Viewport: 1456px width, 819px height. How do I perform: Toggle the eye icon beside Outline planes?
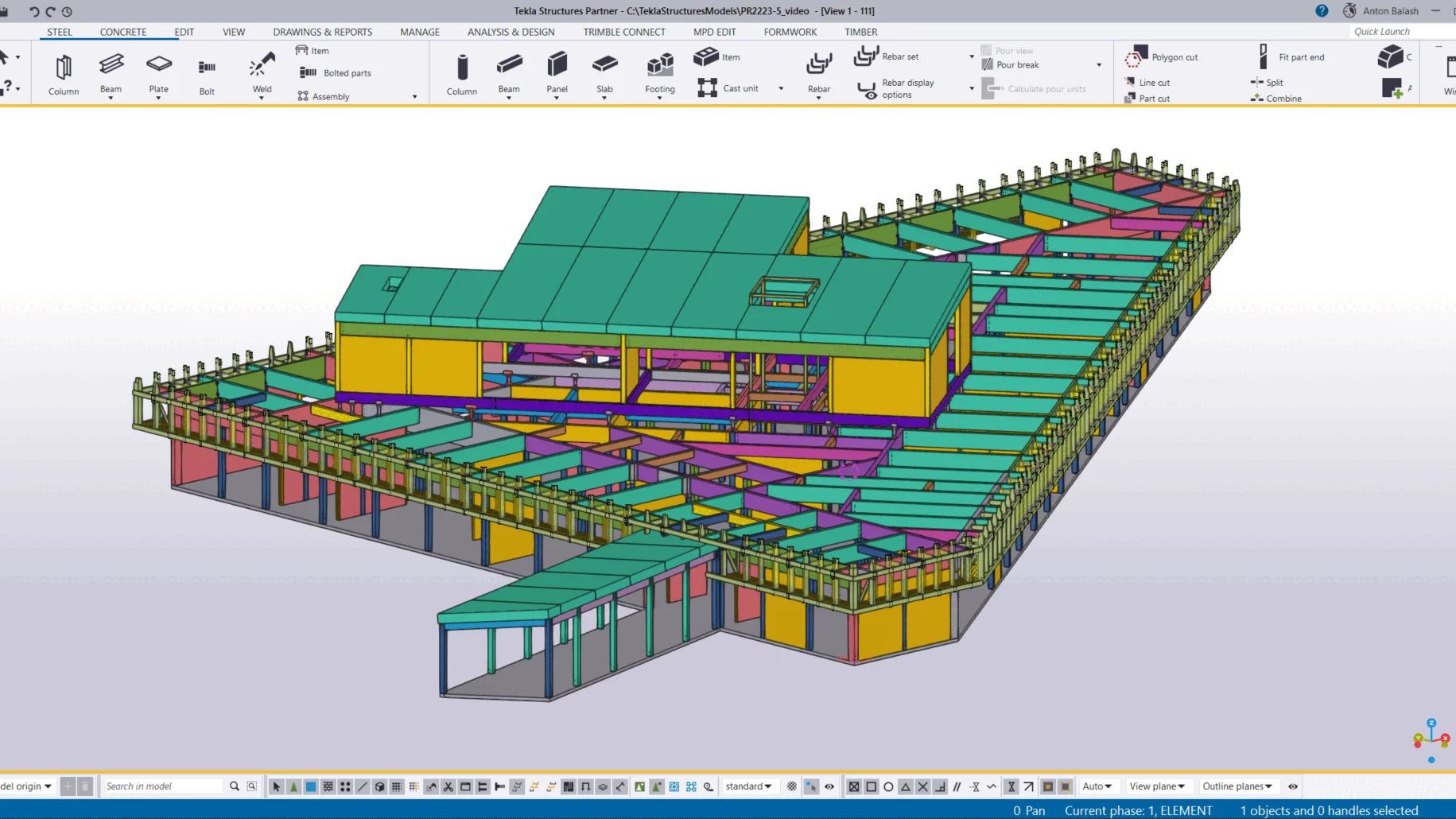(1293, 786)
